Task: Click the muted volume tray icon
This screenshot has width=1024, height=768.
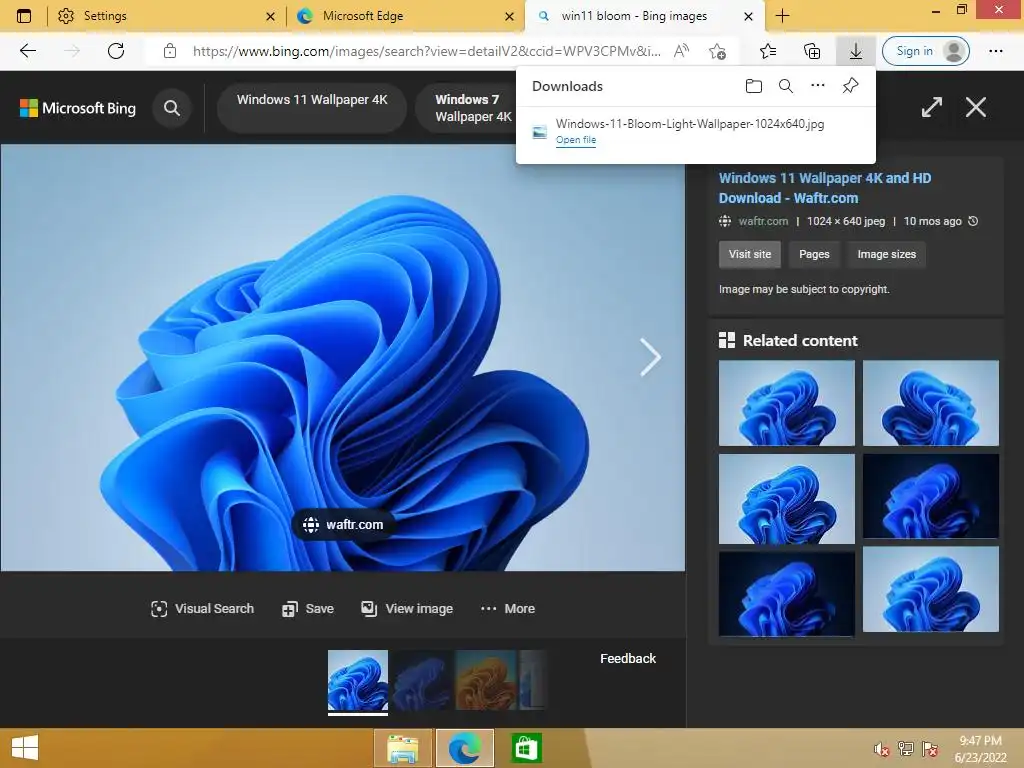Action: (881, 749)
